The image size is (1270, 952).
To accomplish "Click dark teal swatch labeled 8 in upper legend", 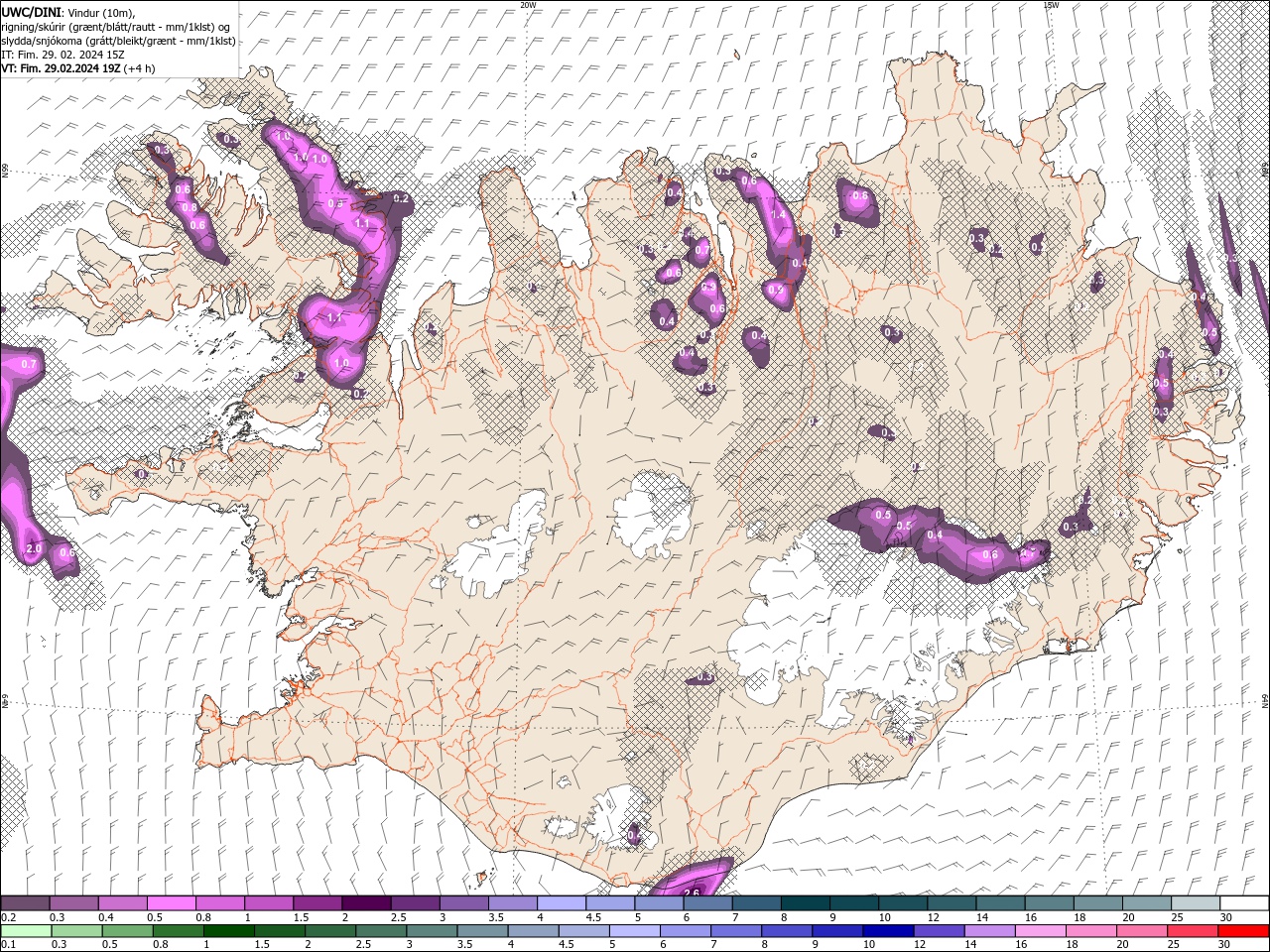I will point(806,903).
